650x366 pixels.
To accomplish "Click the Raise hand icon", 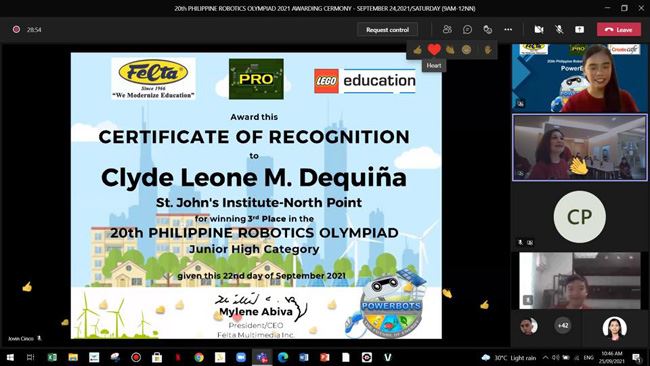I will coord(488,50).
